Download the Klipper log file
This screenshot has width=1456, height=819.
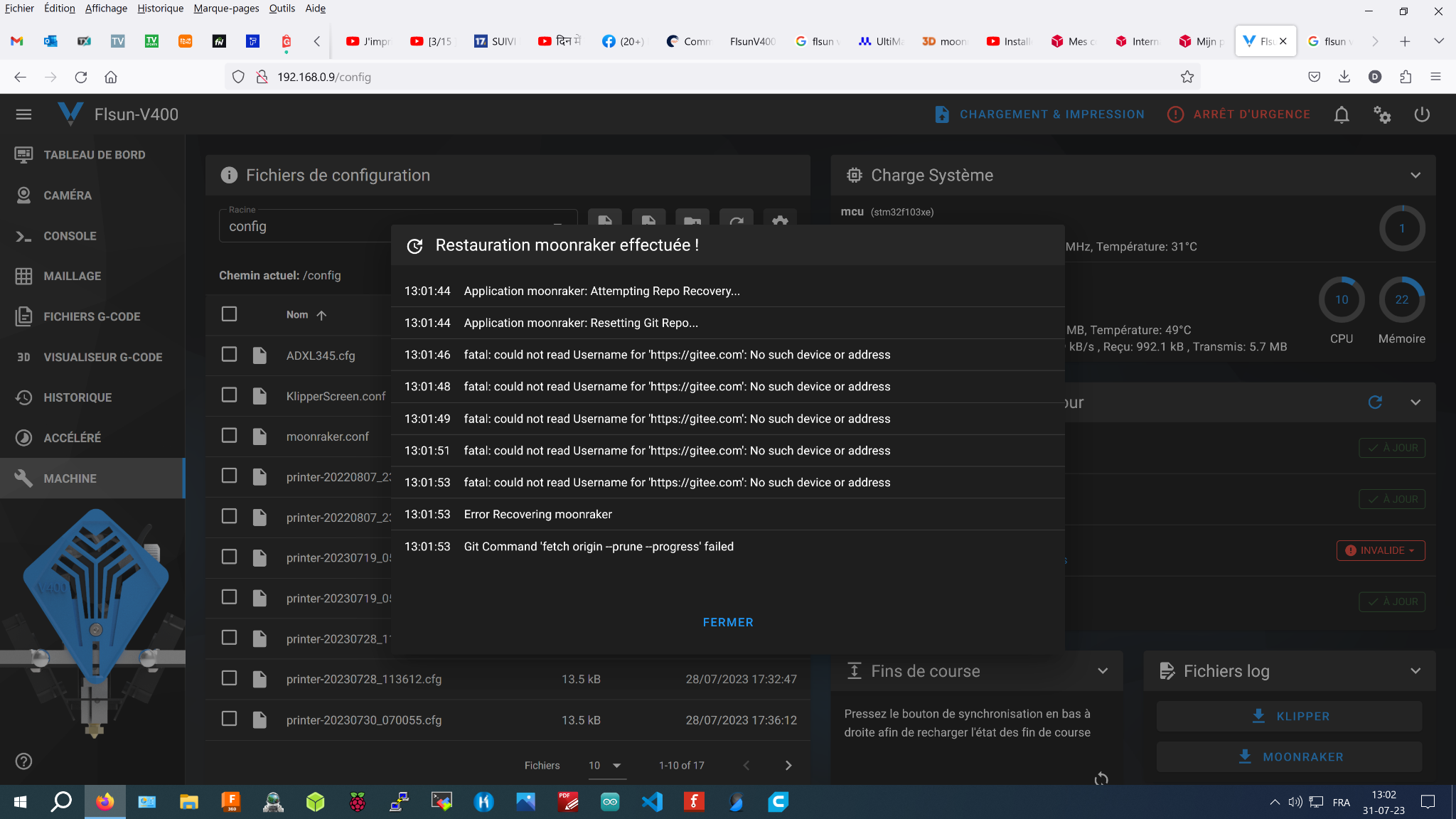click(x=1289, y=717)
